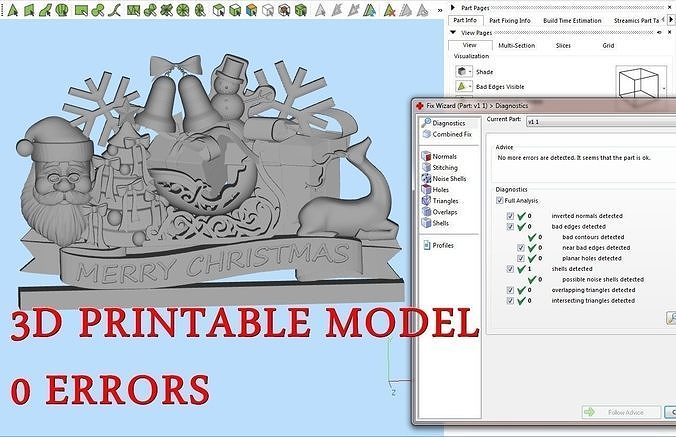Click the white cube with cursor icon
676x437 pixels.
[219, 9]
